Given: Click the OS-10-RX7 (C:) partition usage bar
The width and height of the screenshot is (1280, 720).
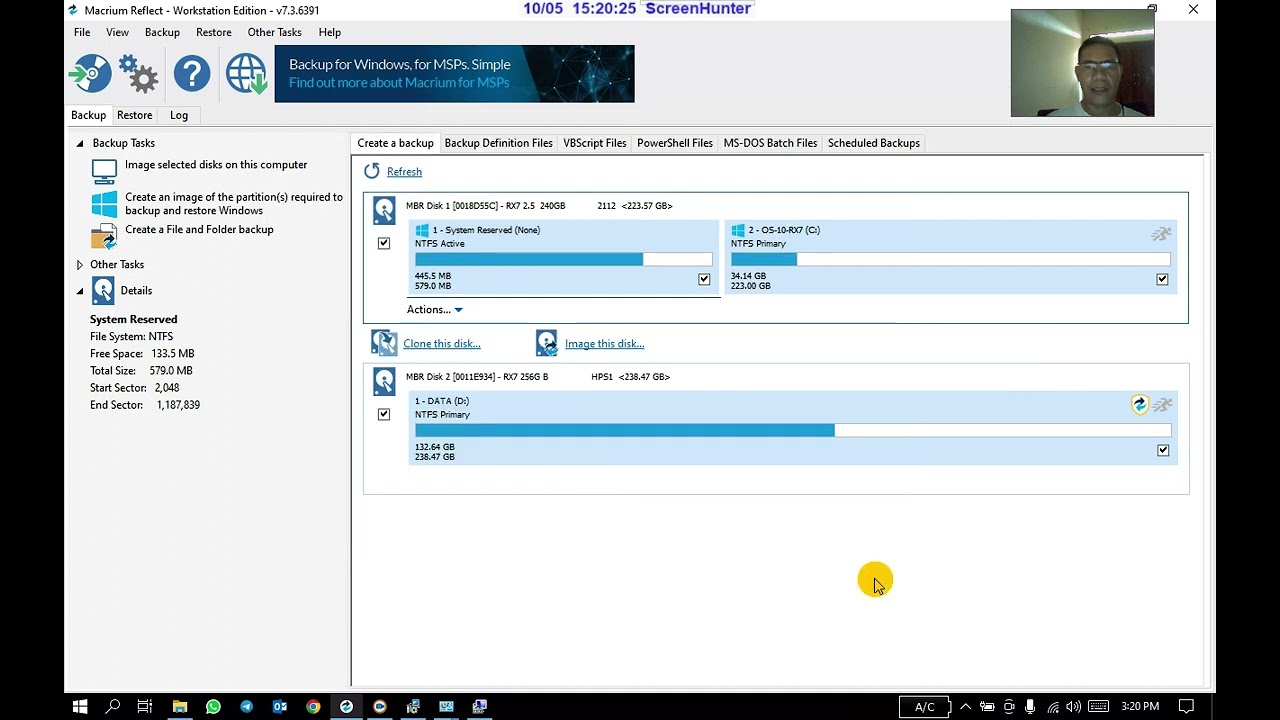Looking at the screenshot, I should (950, 260).
